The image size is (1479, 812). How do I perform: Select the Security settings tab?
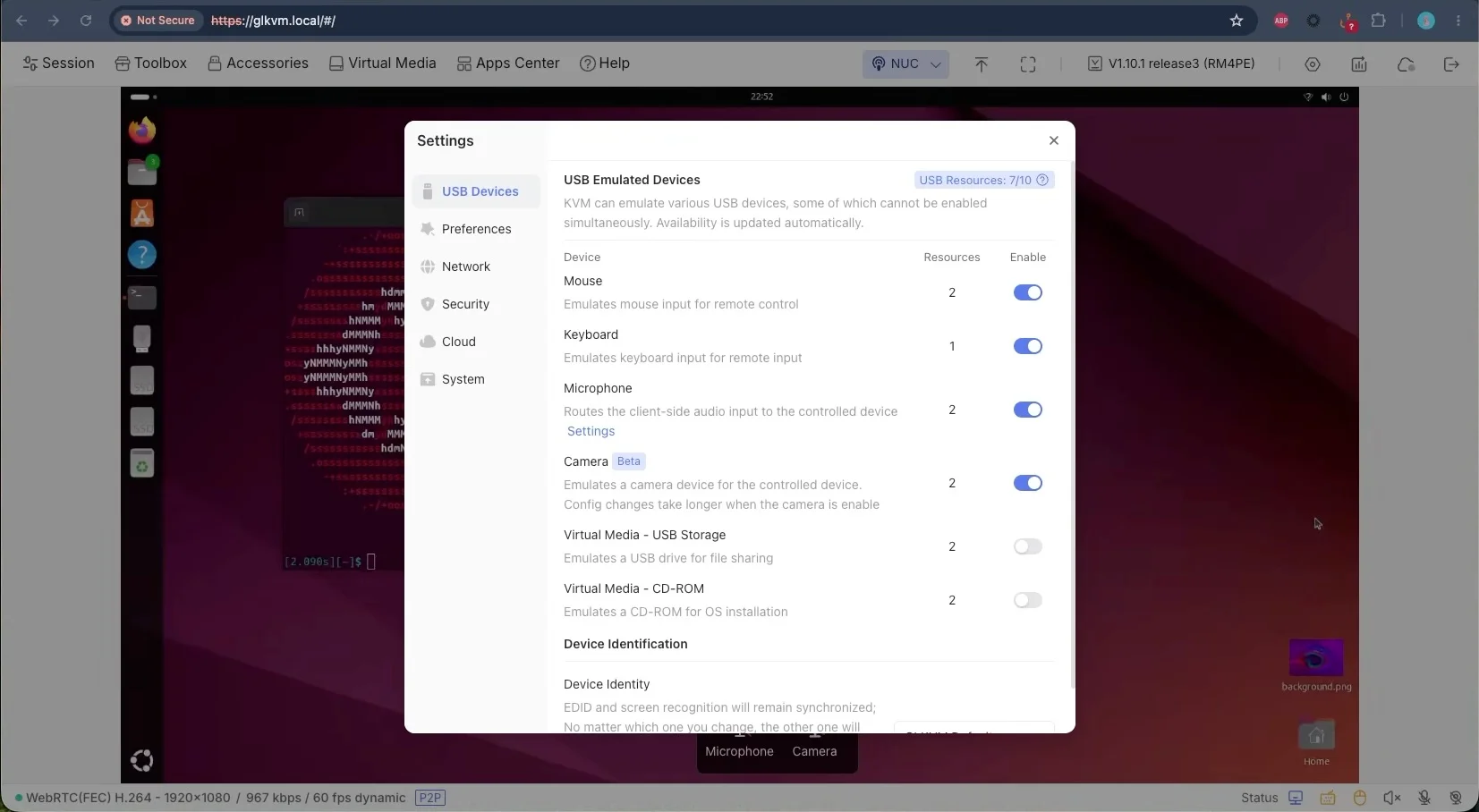tap(477, 304)
